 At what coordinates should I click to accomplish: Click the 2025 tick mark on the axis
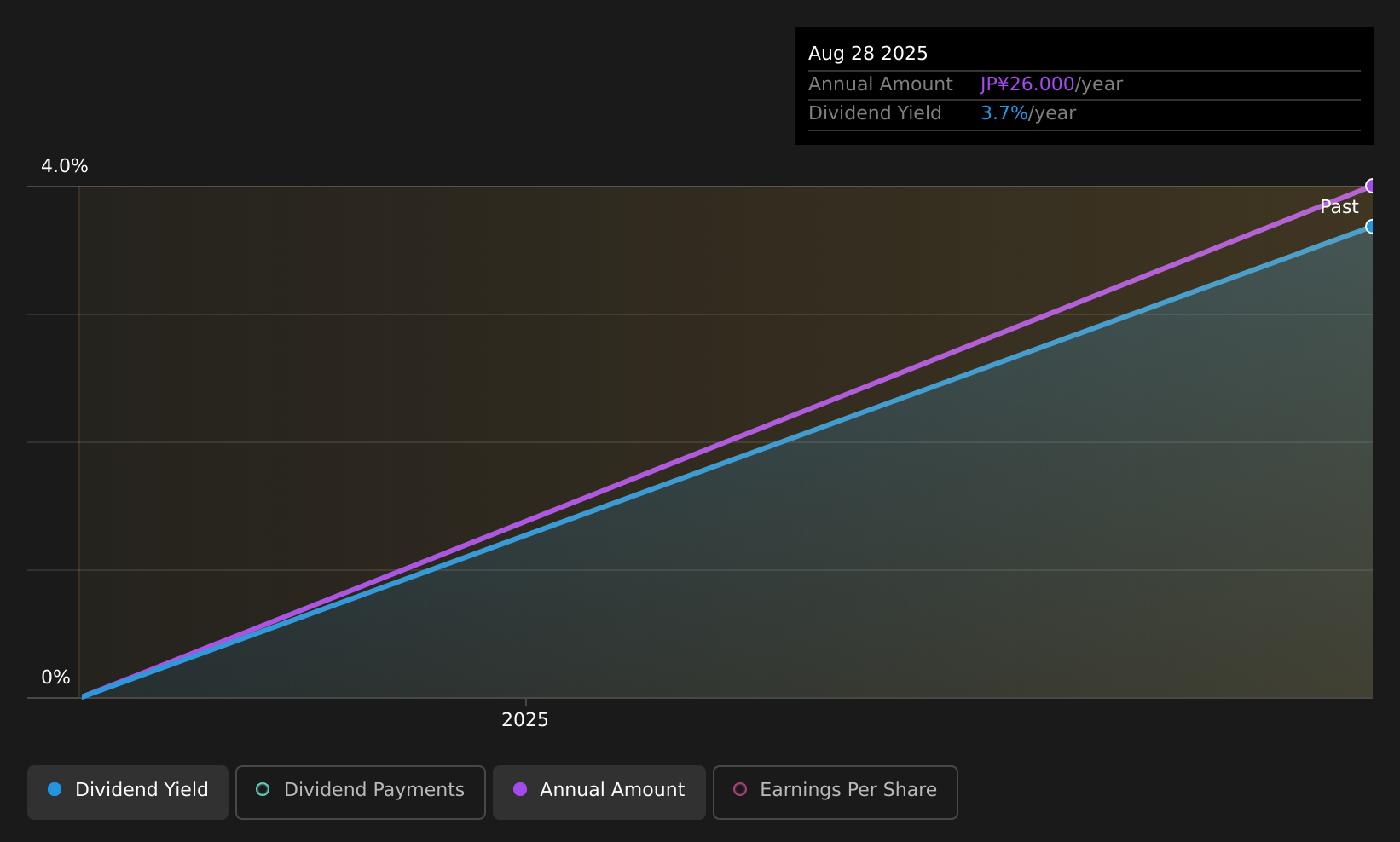pos(526,702)
